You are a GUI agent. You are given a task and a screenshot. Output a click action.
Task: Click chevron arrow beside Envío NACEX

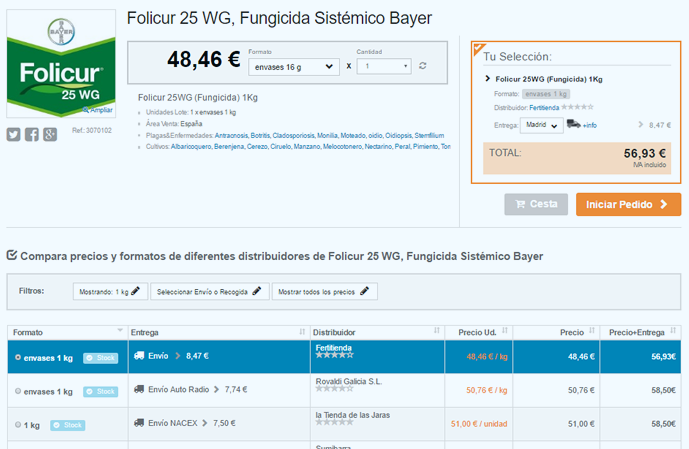205,423
